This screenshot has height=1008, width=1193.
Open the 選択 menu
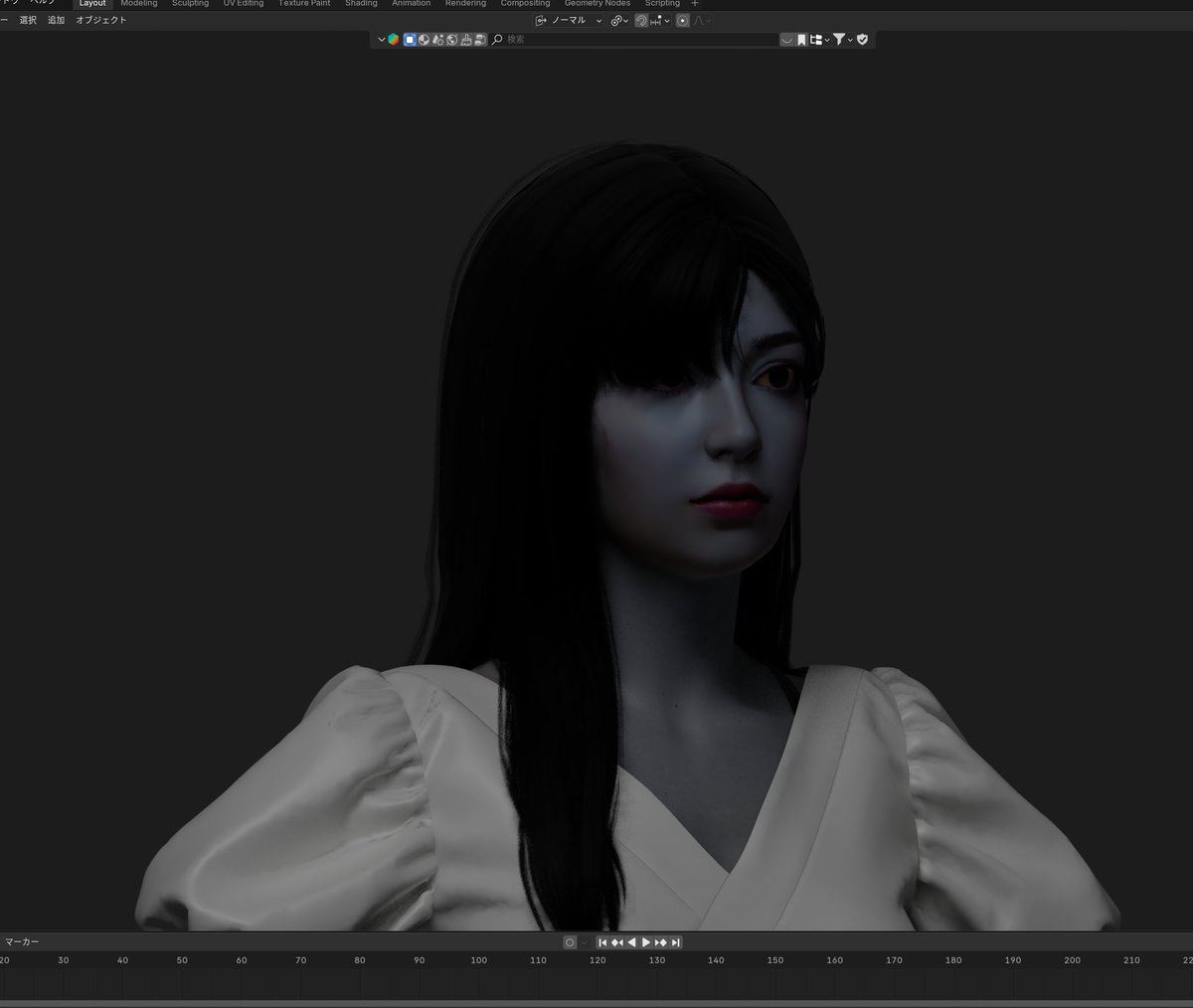tap(28, 20)
